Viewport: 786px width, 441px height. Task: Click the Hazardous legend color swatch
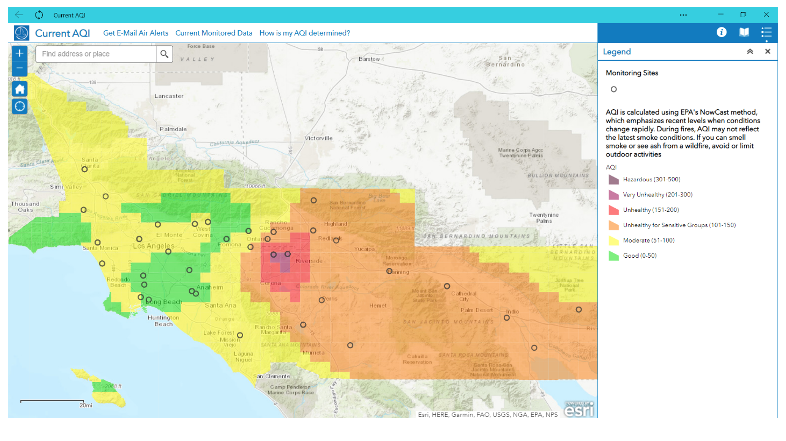pos(613,178)
